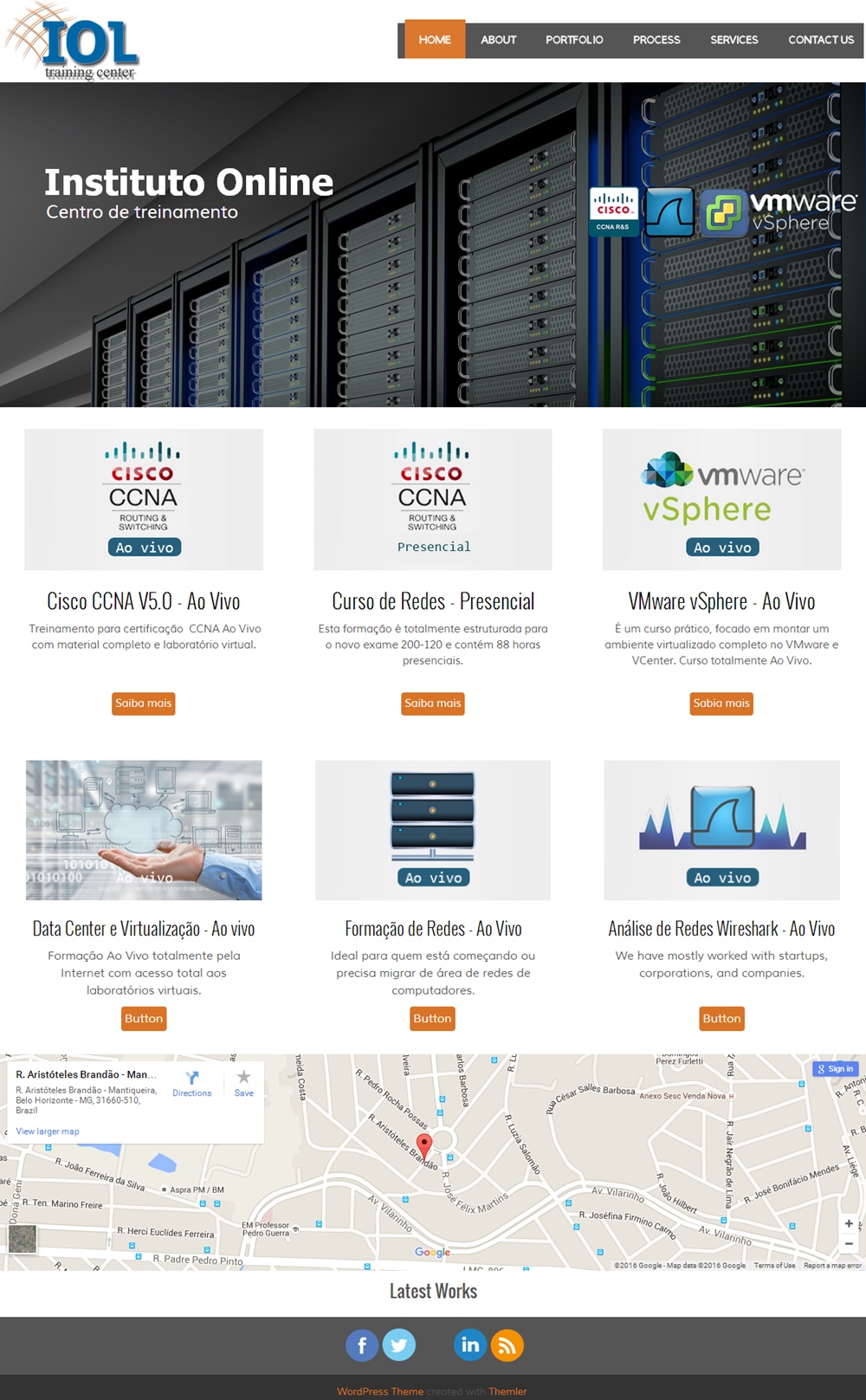Zoom out on the map with minus
Screen dimensions: 866x1400
click(849, 1244)
